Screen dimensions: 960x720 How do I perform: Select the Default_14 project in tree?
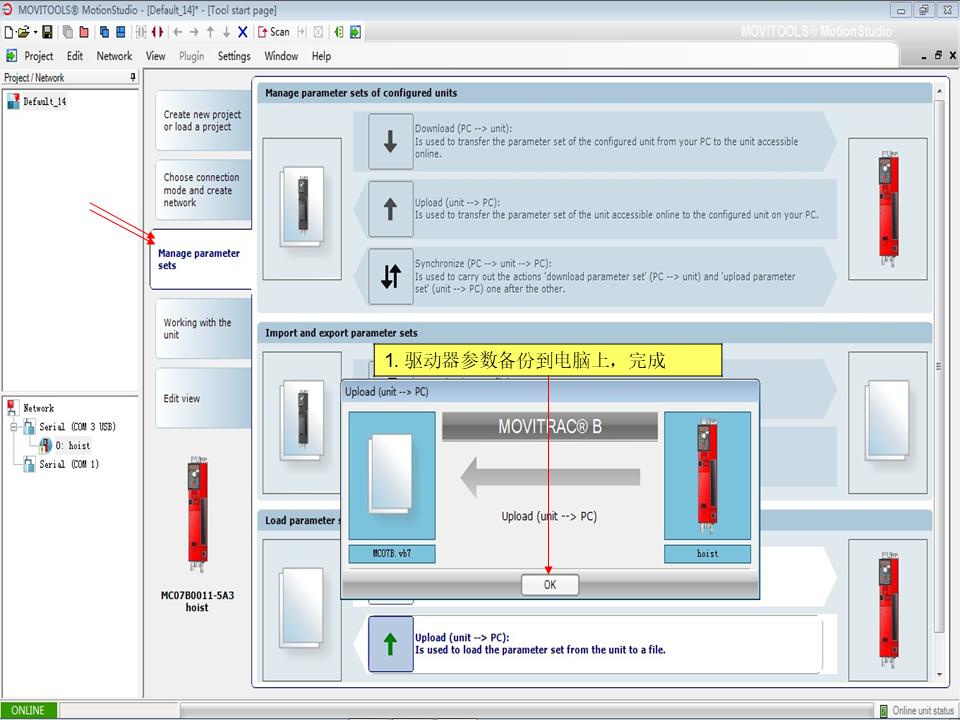[x=44, y=101]
